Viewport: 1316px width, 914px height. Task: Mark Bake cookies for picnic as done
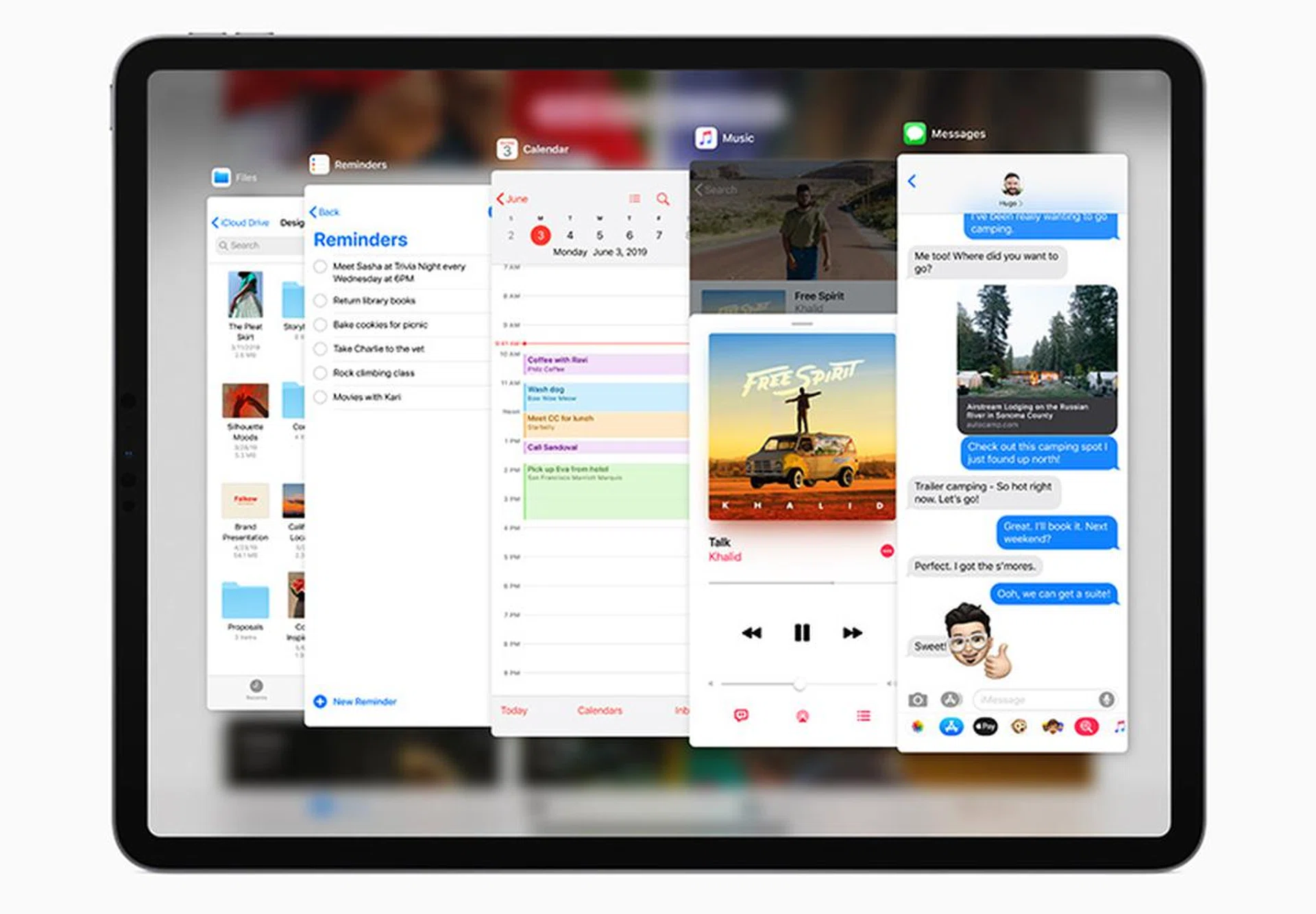[319, 324]
